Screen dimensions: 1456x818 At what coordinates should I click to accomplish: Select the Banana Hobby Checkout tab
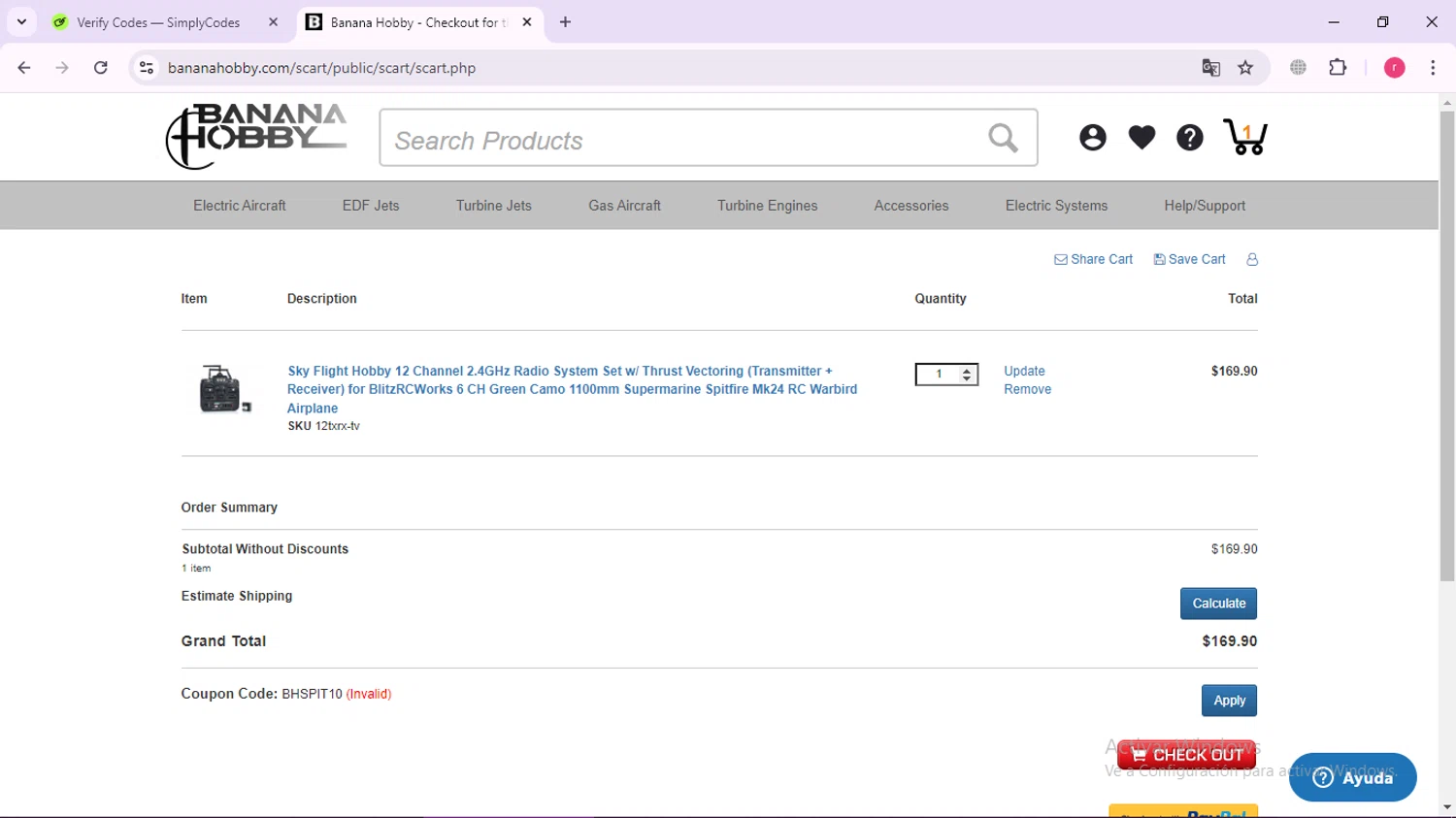click(419, 22)
